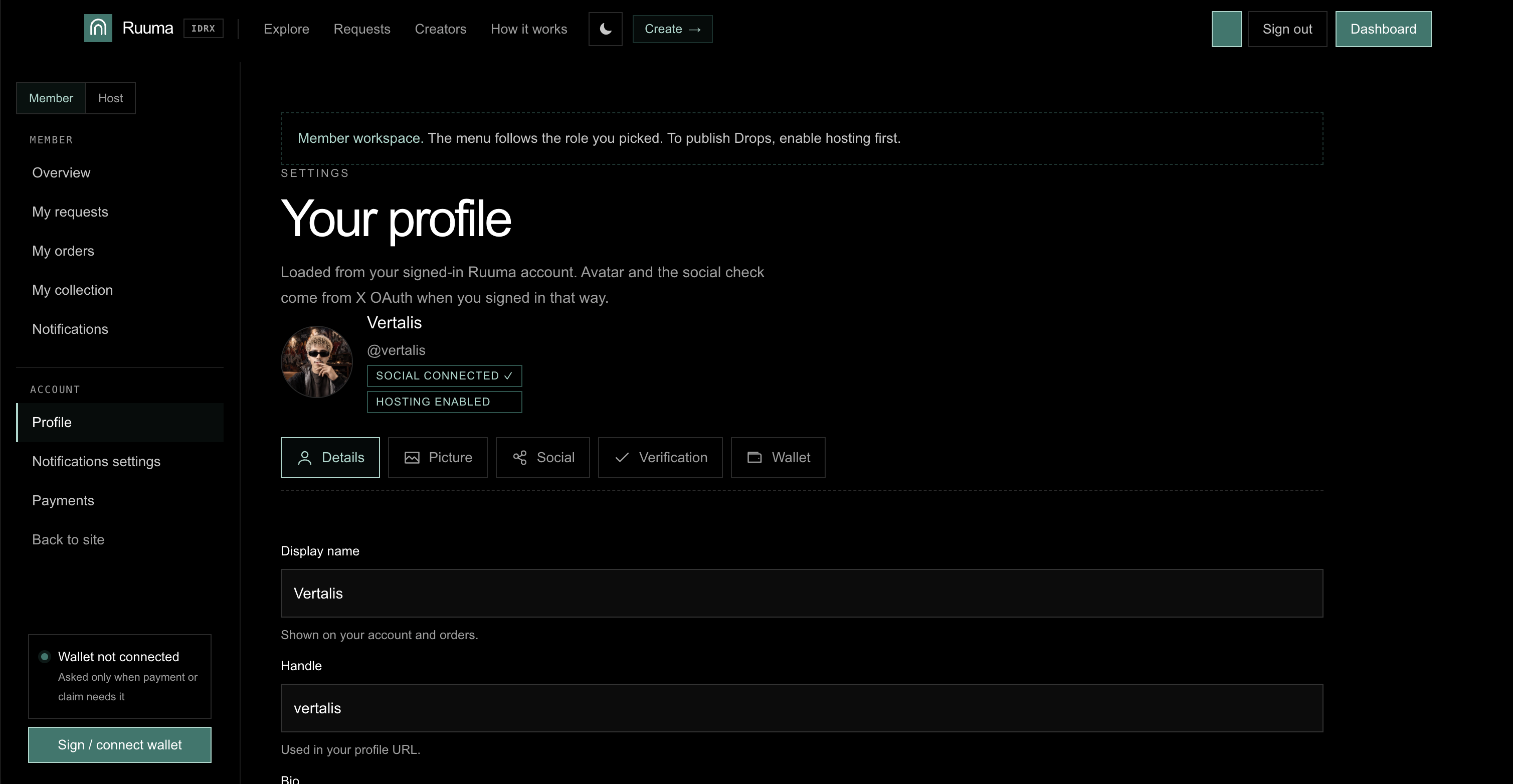The image size is (1513, 784).
Task: Open Requests in top navigation
Action: (x=362, y=29)
